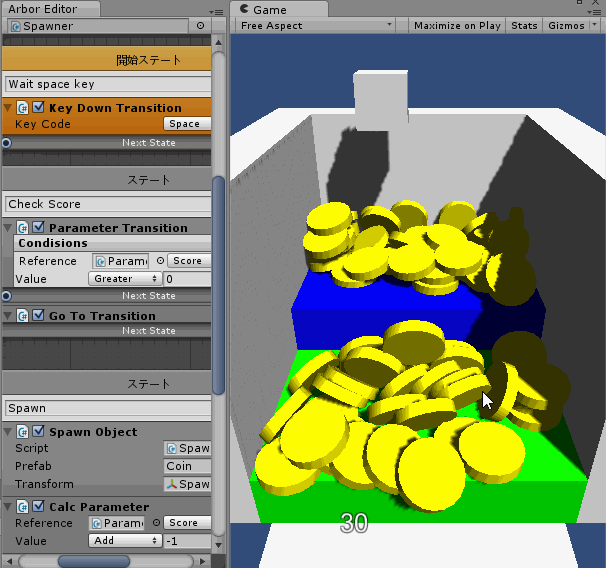Screen dimensions: 606x568
Task: Click the Next State bar under Key Down Transition
Action: point(107,143)
